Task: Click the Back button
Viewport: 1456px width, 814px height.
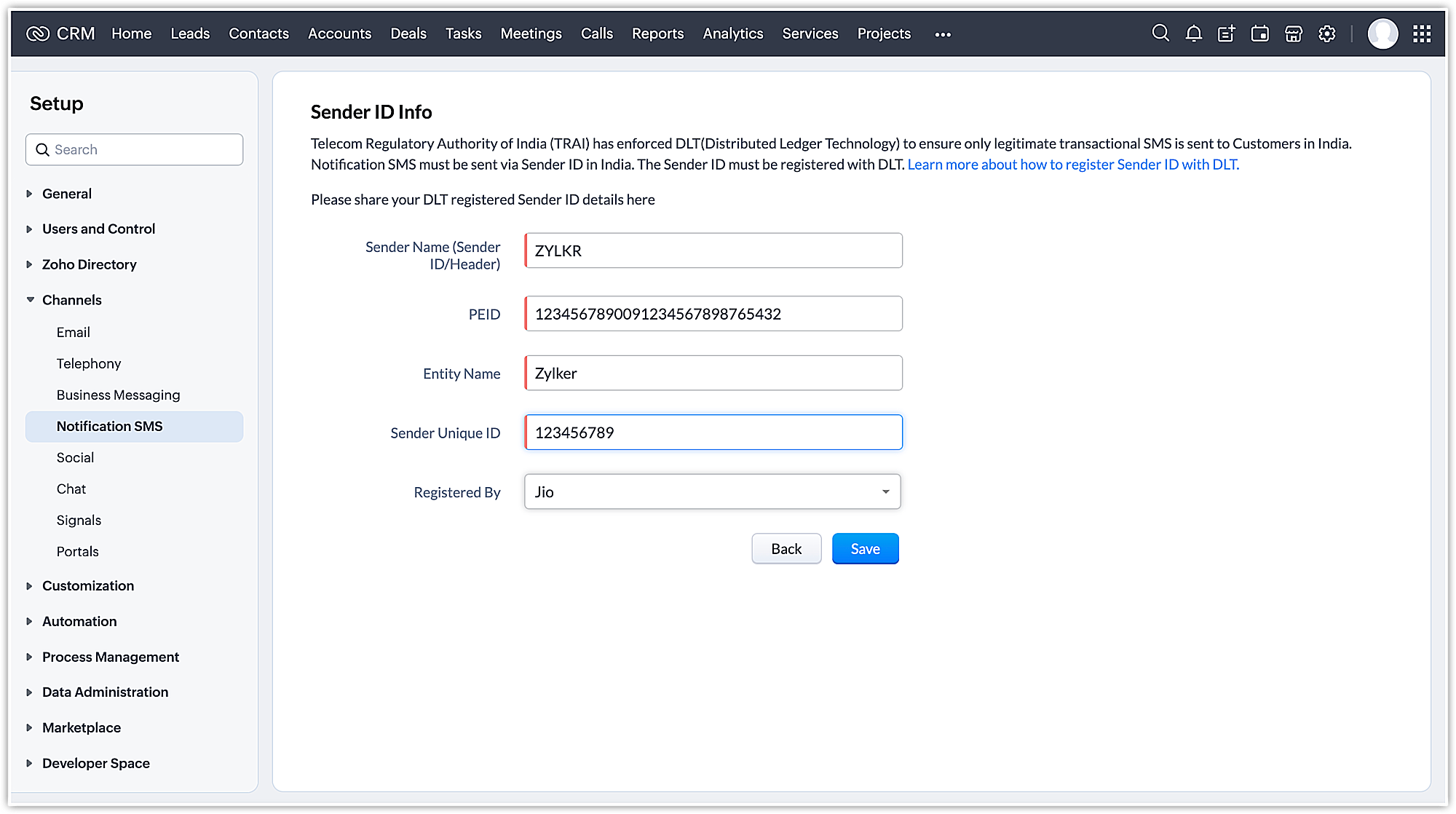Action: pyautogui.click(x=786, y=548)
